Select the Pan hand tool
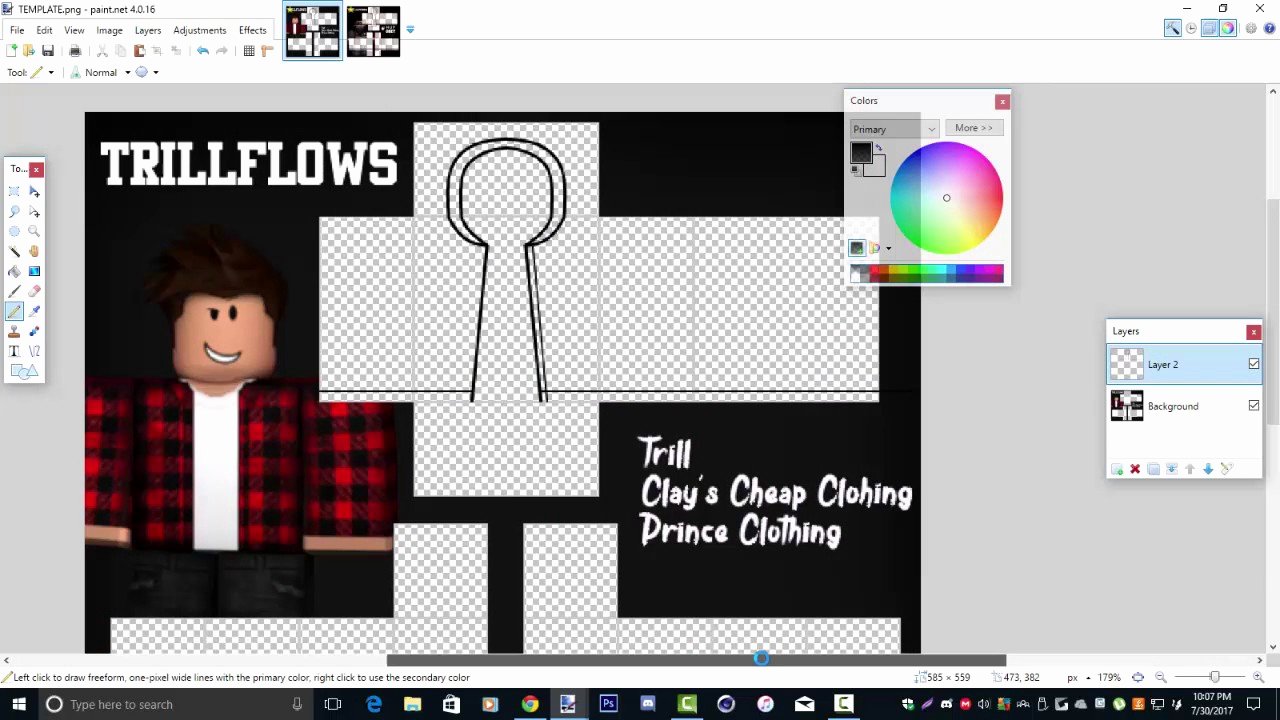This screenshot has width=1280, height=720. click(34, 251)
